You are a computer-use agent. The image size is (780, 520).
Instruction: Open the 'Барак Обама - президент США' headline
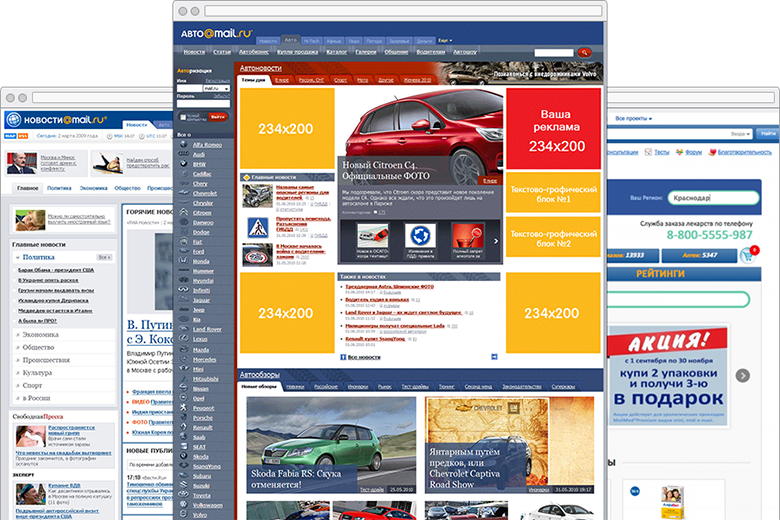point(56,270)
